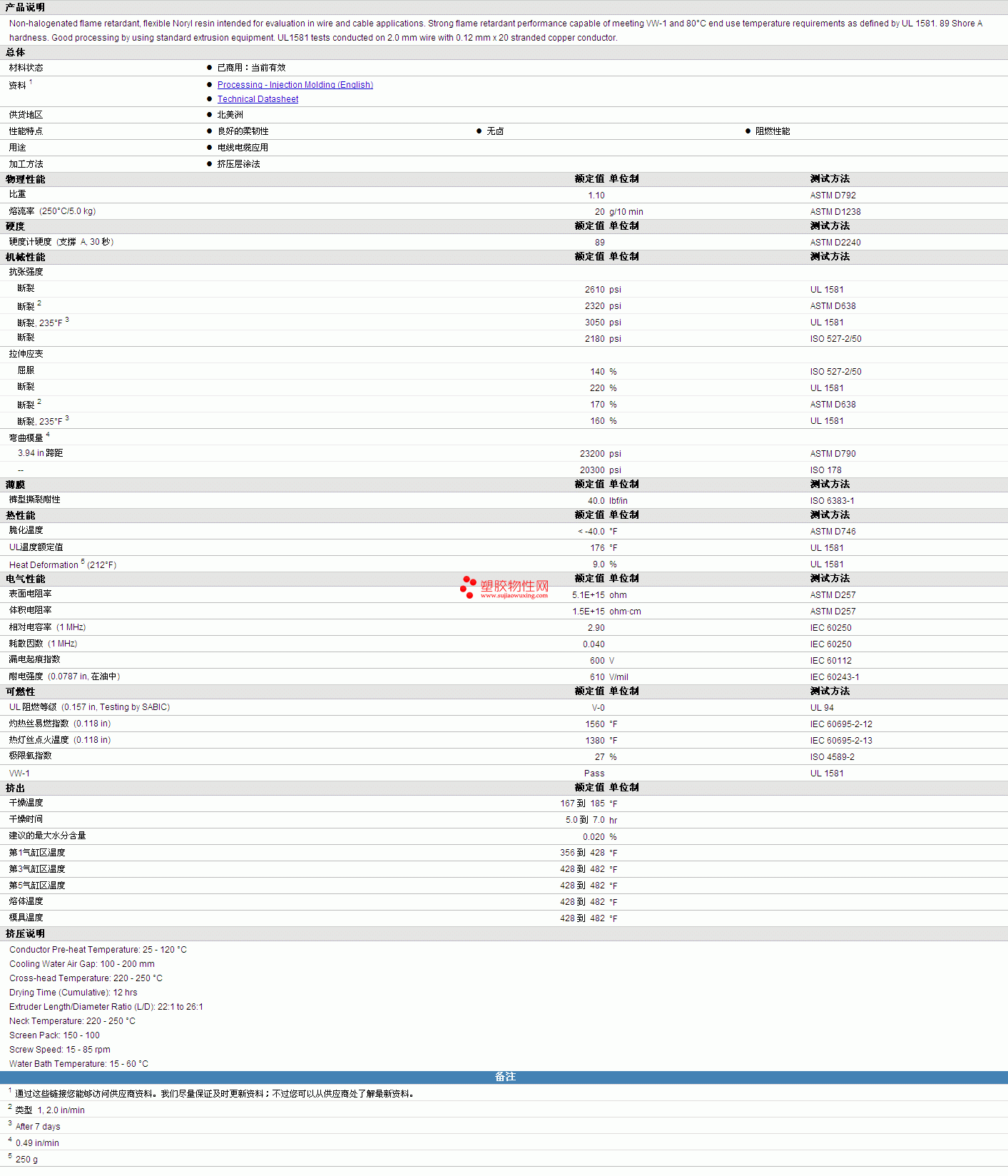Click 电线电缆应用 usage value
The height and width of the screenshot is (1176, 1008).
click(243, 148)
